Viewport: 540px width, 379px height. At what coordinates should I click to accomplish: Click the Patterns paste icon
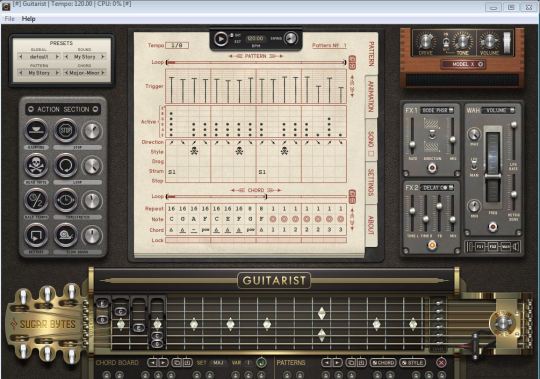coord(361,362)
